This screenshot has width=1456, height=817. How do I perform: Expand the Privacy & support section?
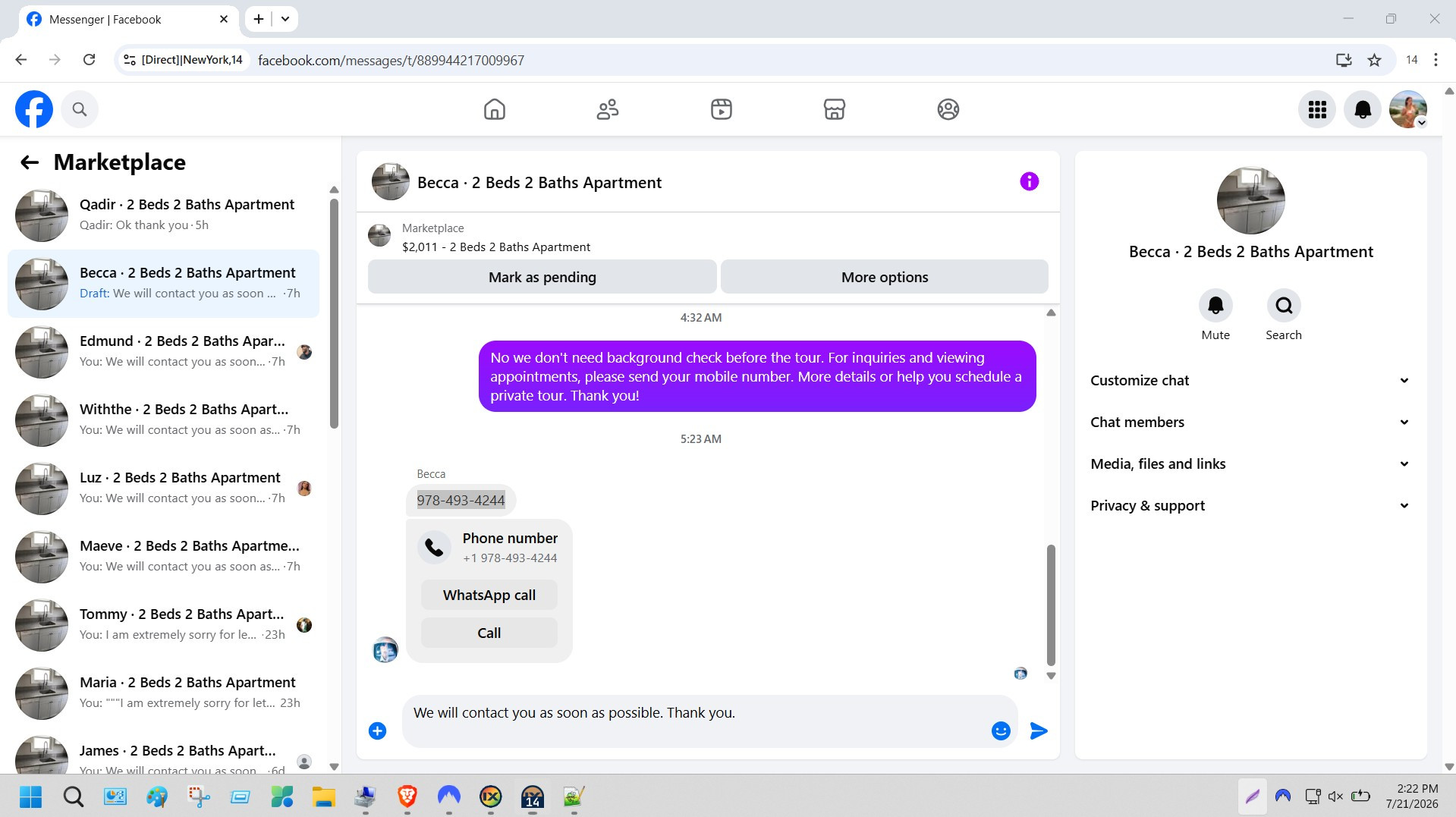coord(1250,505)
